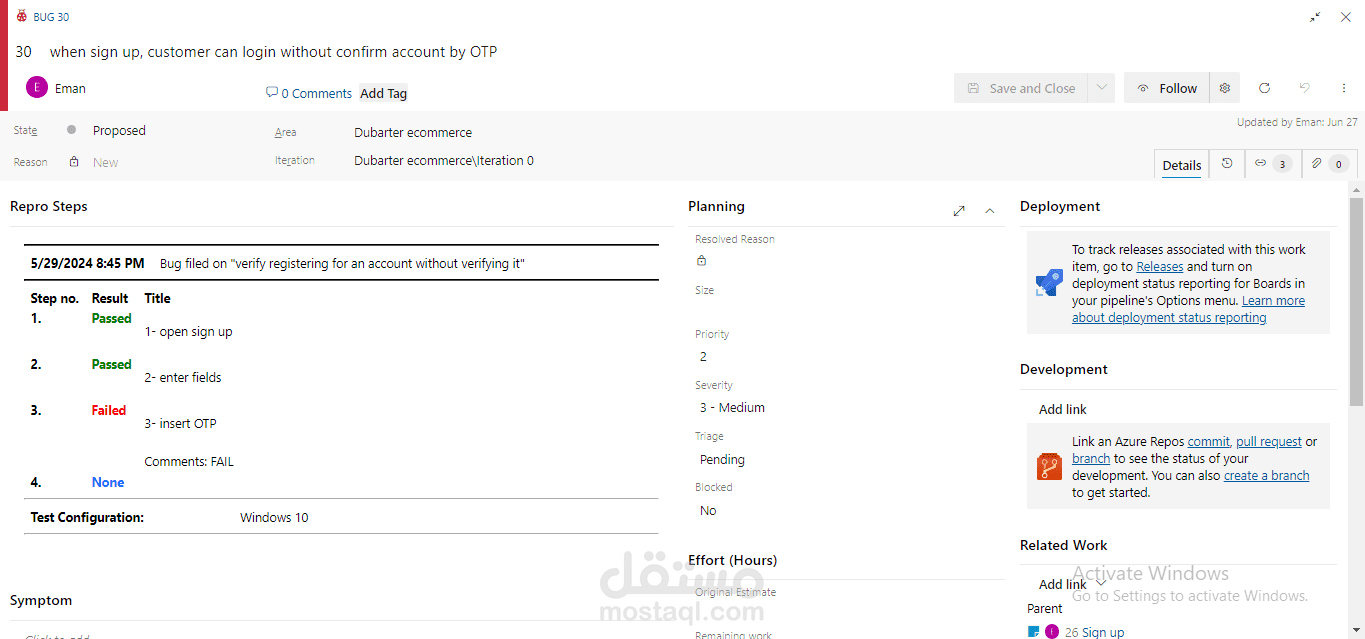
Task: Click the refresh work item icon
Action: [1264, 88]
